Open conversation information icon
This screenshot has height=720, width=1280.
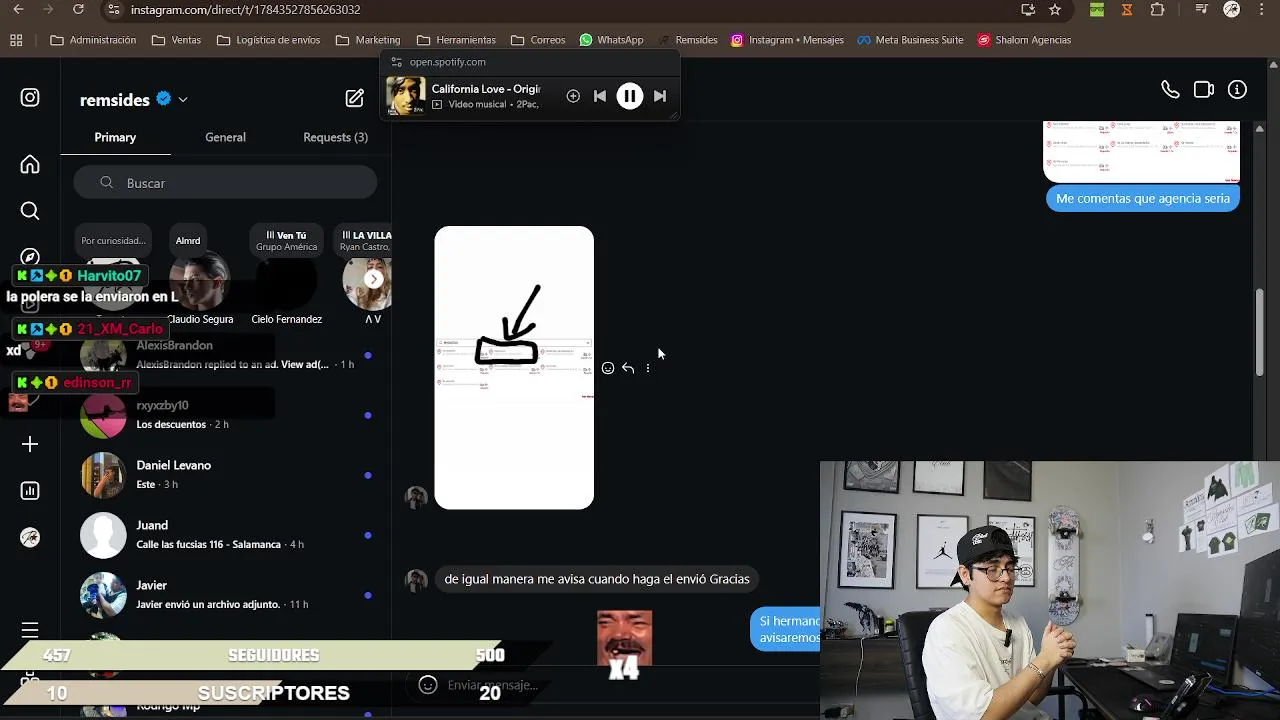coord(1238,89)
